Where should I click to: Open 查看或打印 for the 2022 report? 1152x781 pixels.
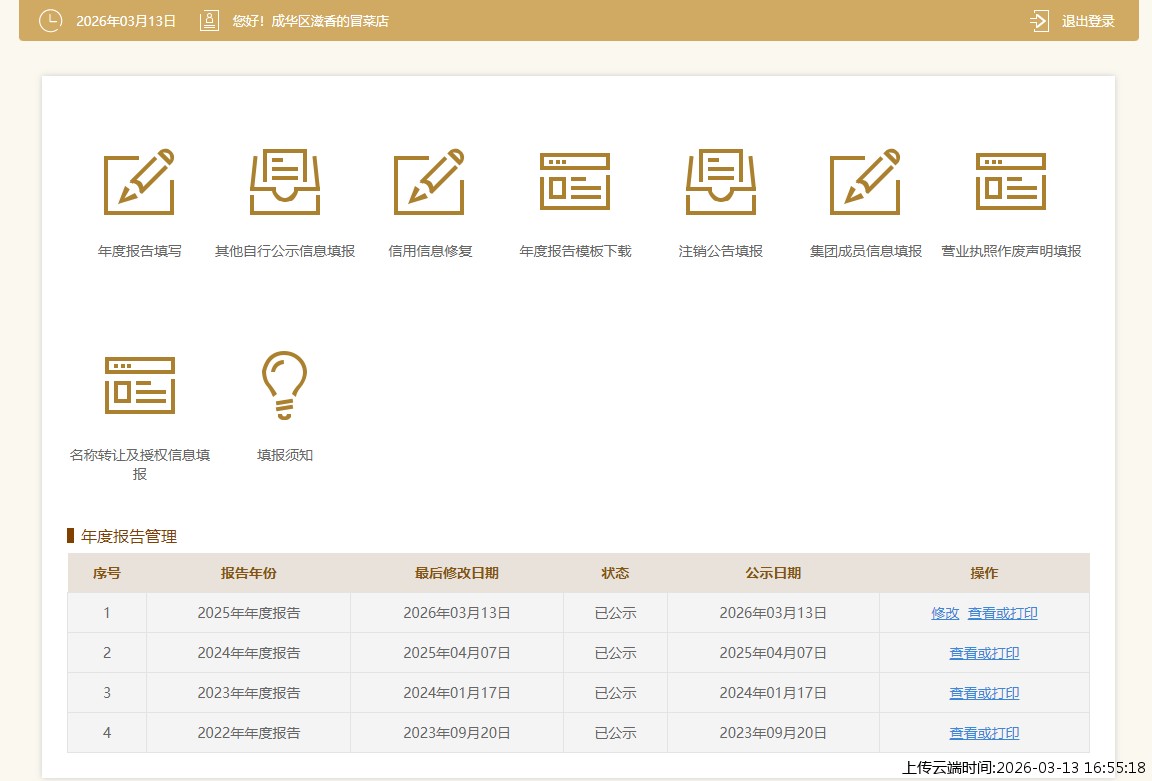984,733
